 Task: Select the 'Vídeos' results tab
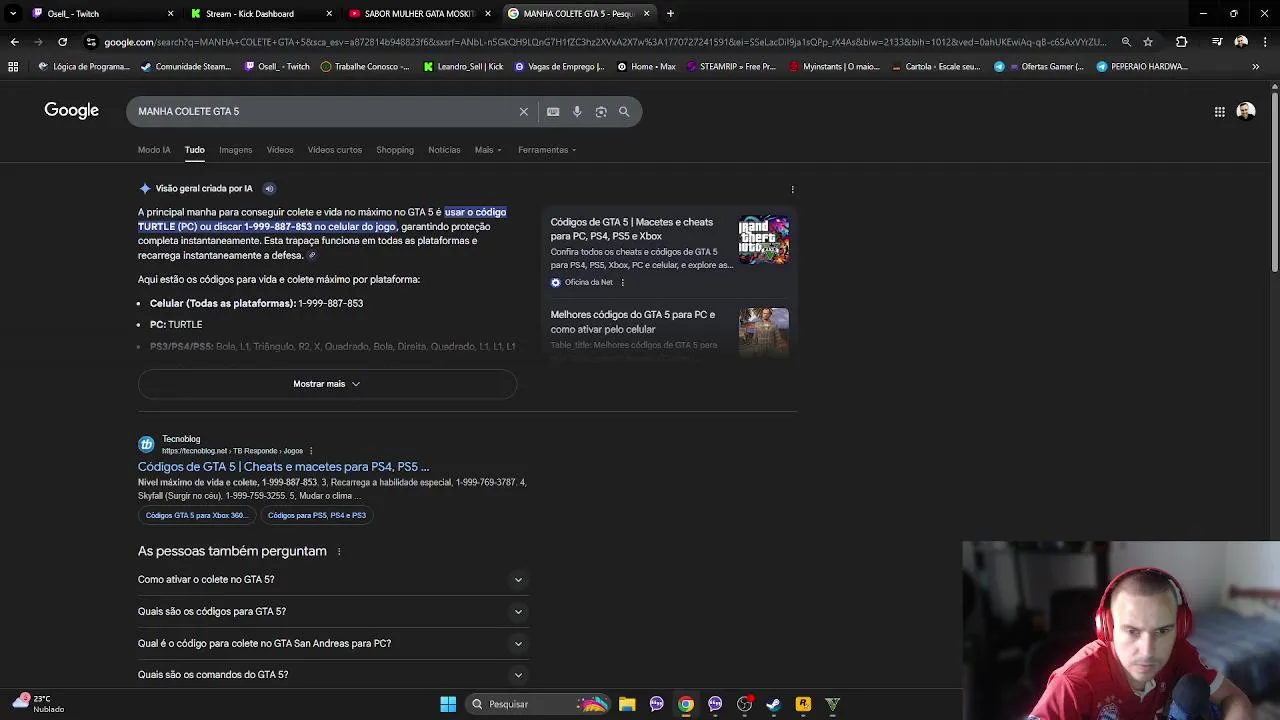point(280,150)
